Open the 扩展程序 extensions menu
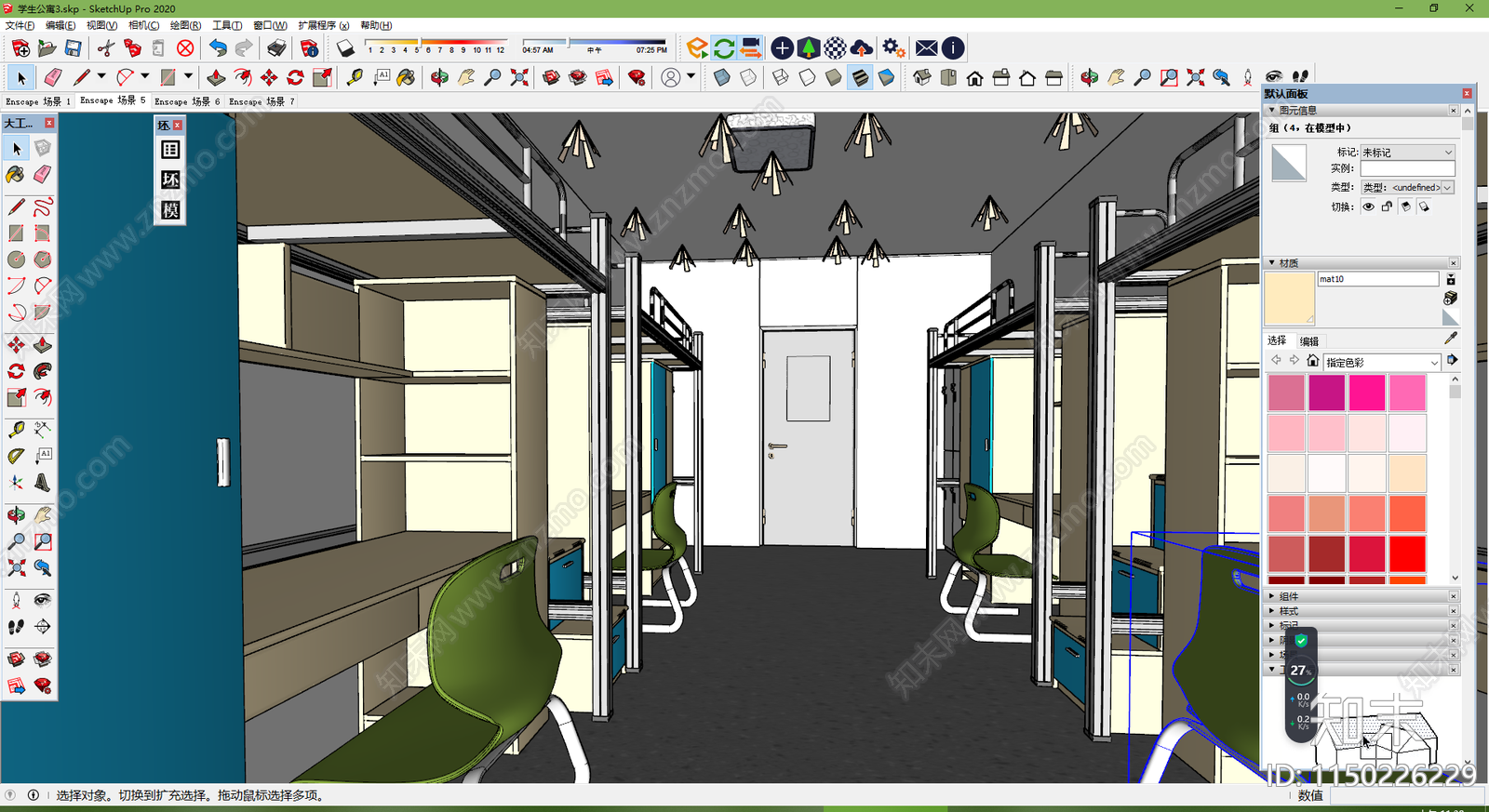1489x812 pixels. (324, 25)
